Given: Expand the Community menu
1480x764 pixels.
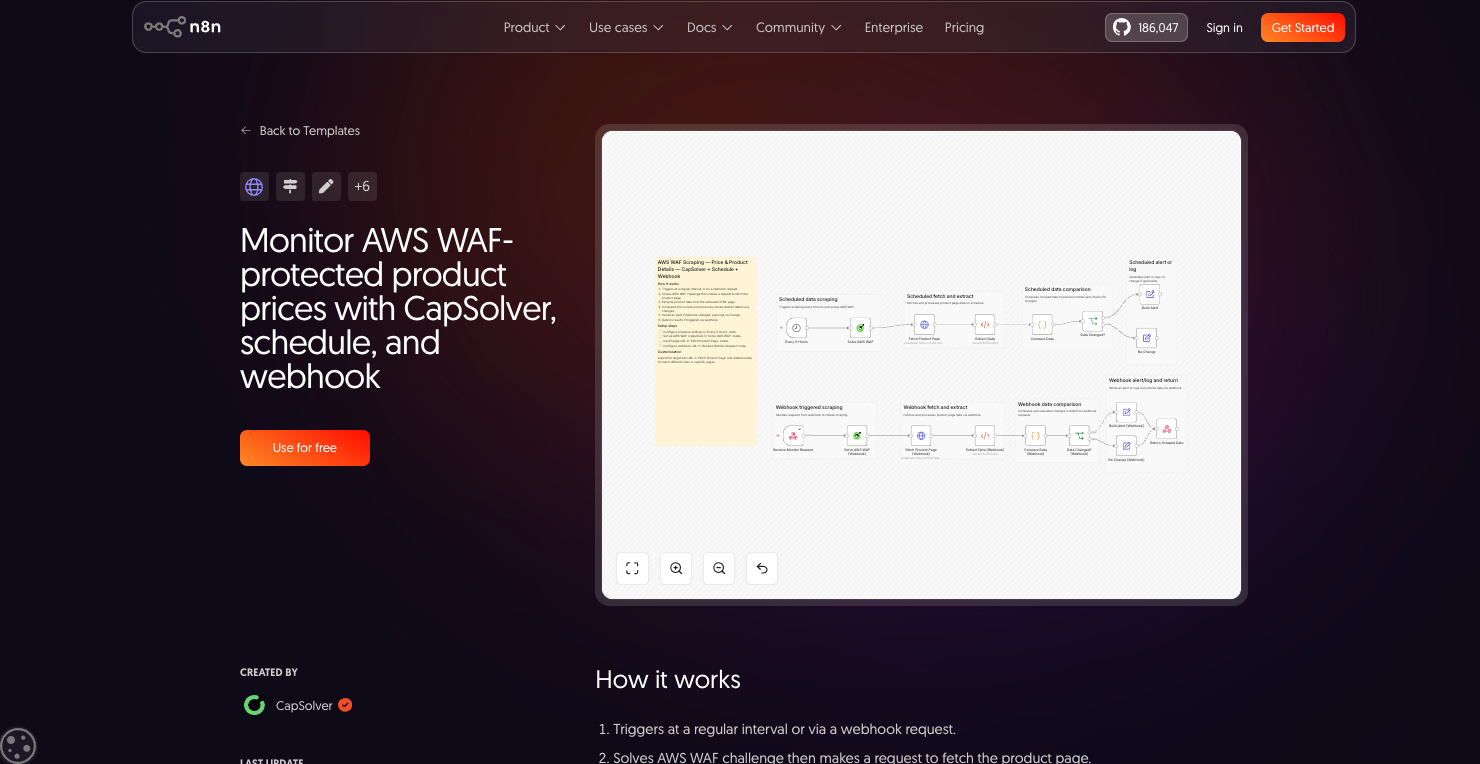Looking at the screenshot, I should coord(797,27).
